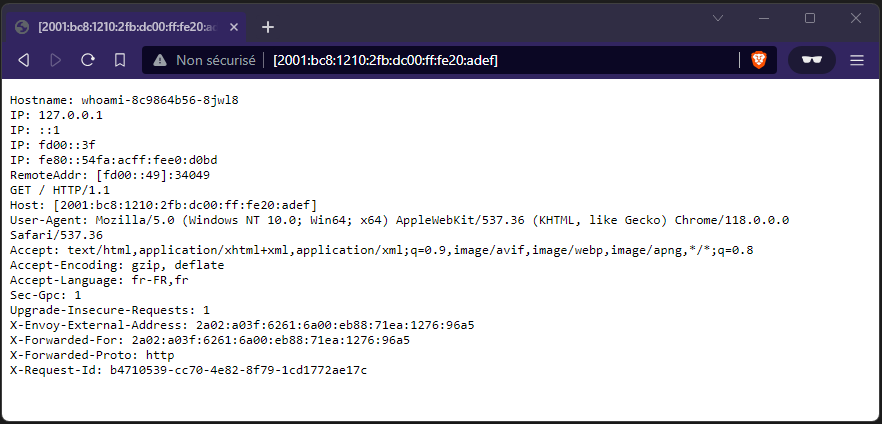This screenshot has height=424, width=882.
Task: Go back to the previous page
Action: (24, 61)
